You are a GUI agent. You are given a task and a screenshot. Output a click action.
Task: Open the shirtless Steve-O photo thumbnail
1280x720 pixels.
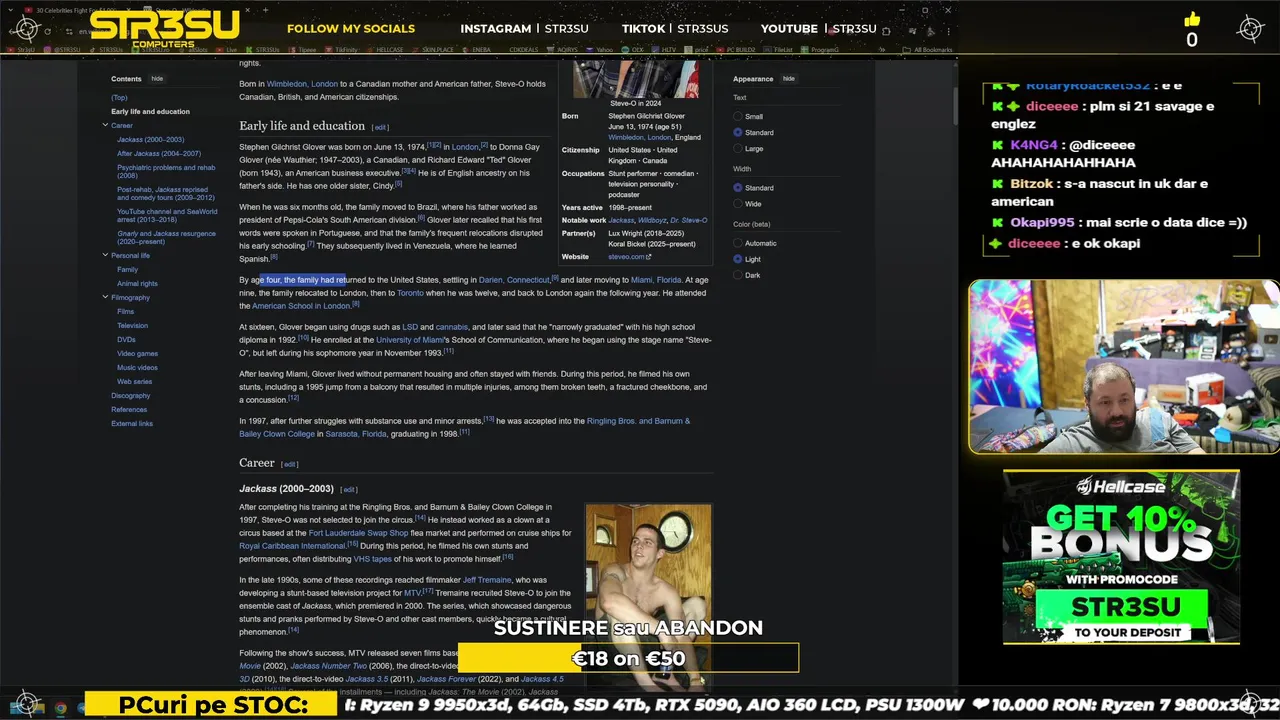(x=648, y=595)
